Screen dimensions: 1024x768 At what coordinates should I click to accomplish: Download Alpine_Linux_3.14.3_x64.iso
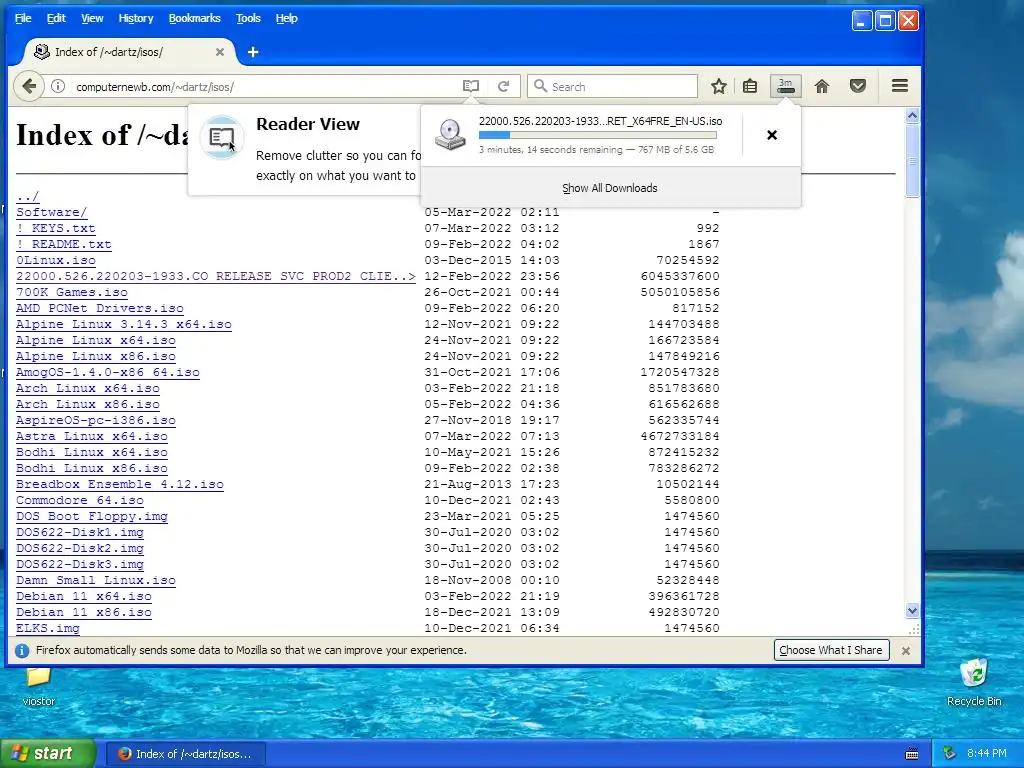click(x=124, y=324)
